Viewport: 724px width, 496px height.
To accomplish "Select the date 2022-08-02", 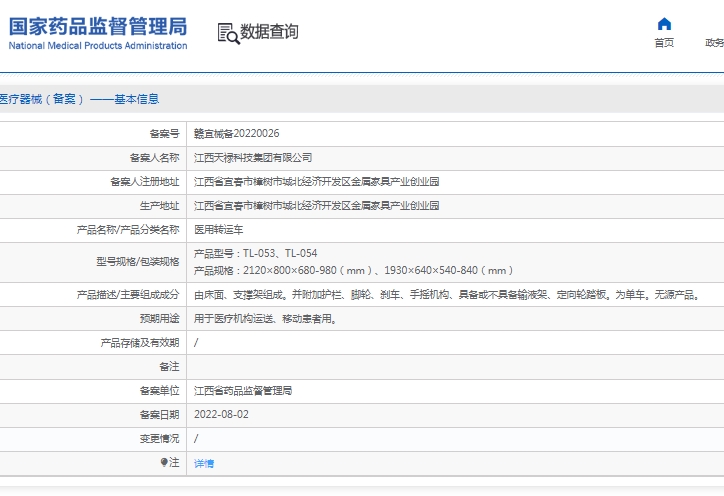I will pos(221,414).
